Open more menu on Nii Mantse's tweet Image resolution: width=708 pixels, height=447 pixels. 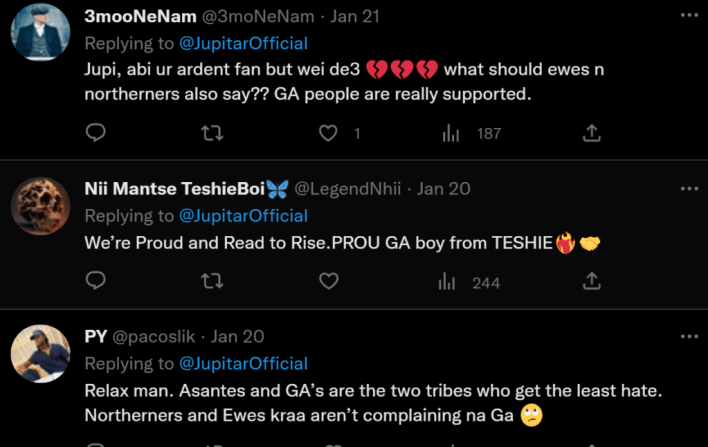pos(689,188)
